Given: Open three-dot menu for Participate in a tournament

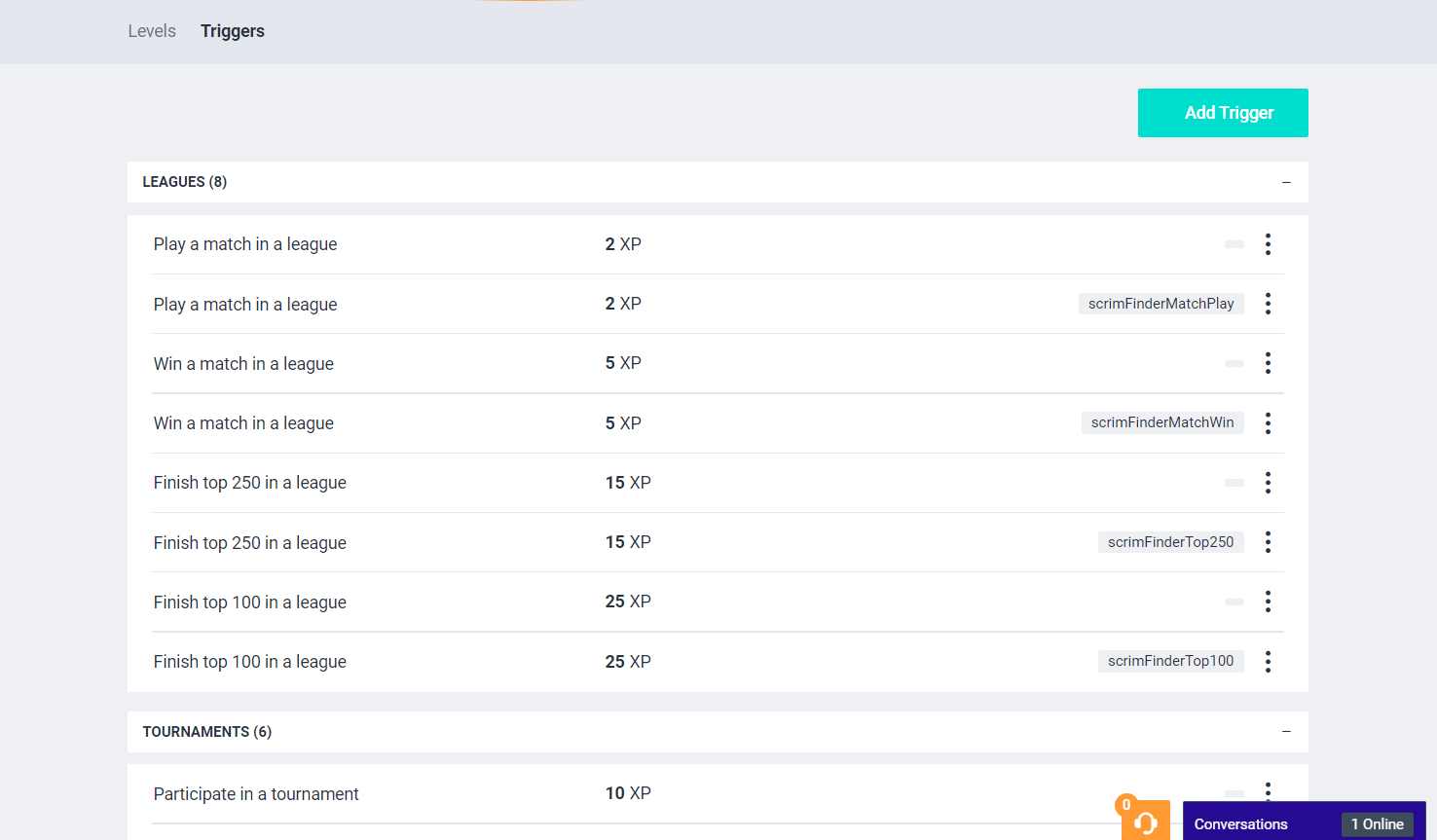Looking at the screenshot, I should [x=1268, y=789].
